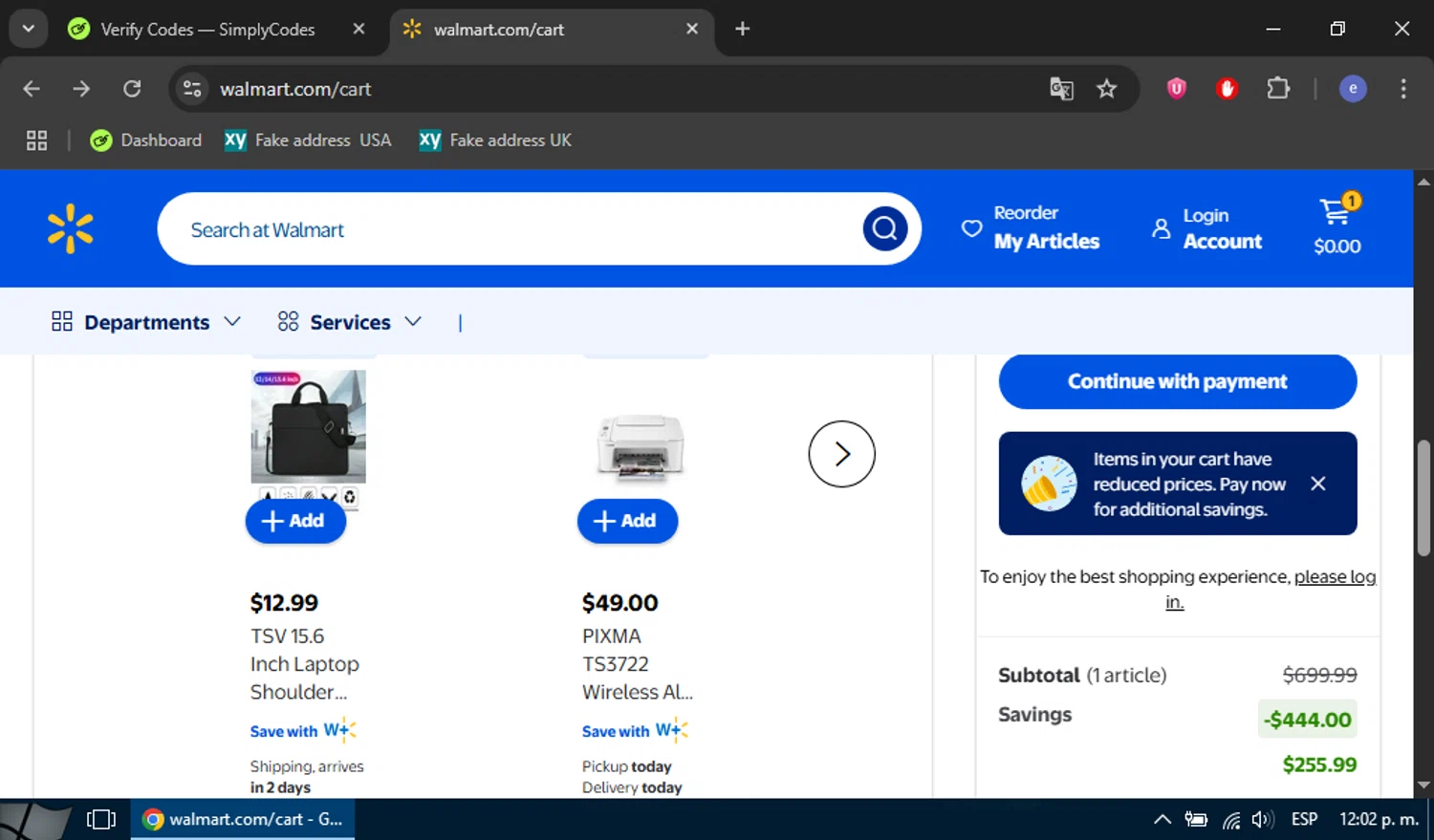Click the Reorder heart icon

(971, 228)
